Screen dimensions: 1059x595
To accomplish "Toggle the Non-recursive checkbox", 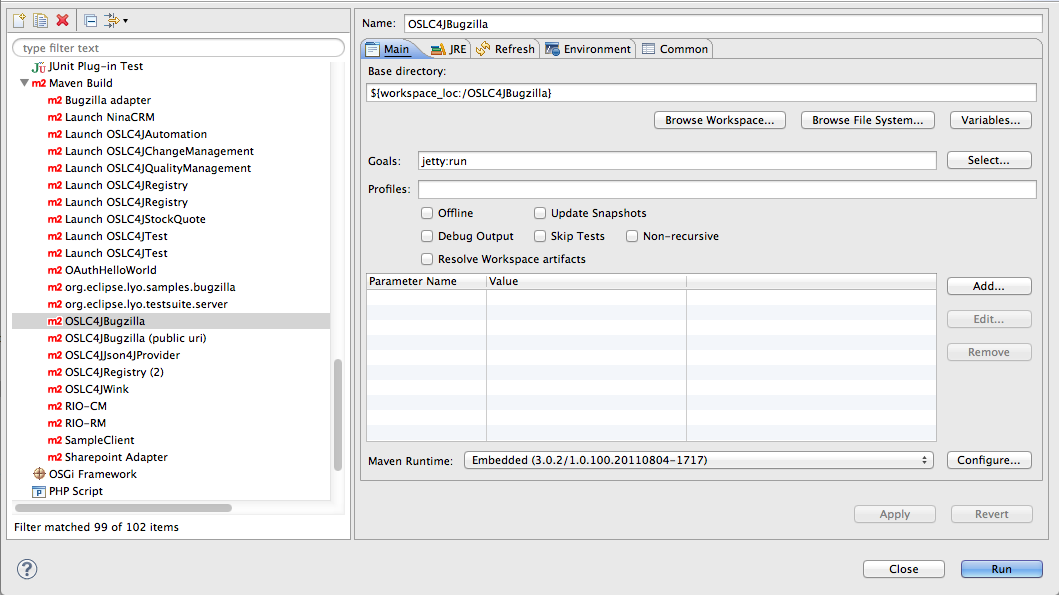I will 631,236.
